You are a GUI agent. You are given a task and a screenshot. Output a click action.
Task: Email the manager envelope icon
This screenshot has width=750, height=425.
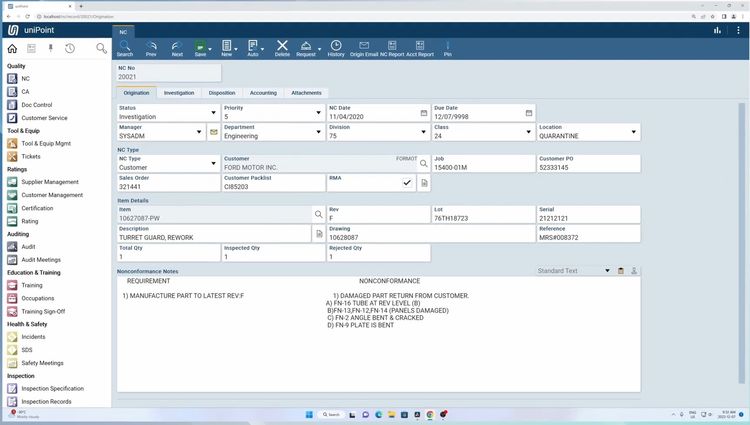coord(213,132)
